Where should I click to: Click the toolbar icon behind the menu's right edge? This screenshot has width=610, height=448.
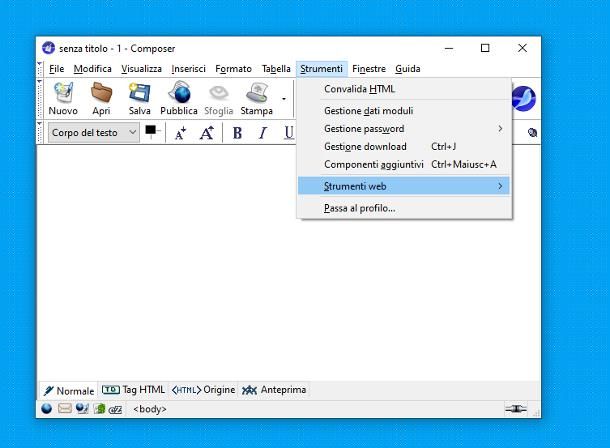(x=532, y=133)
